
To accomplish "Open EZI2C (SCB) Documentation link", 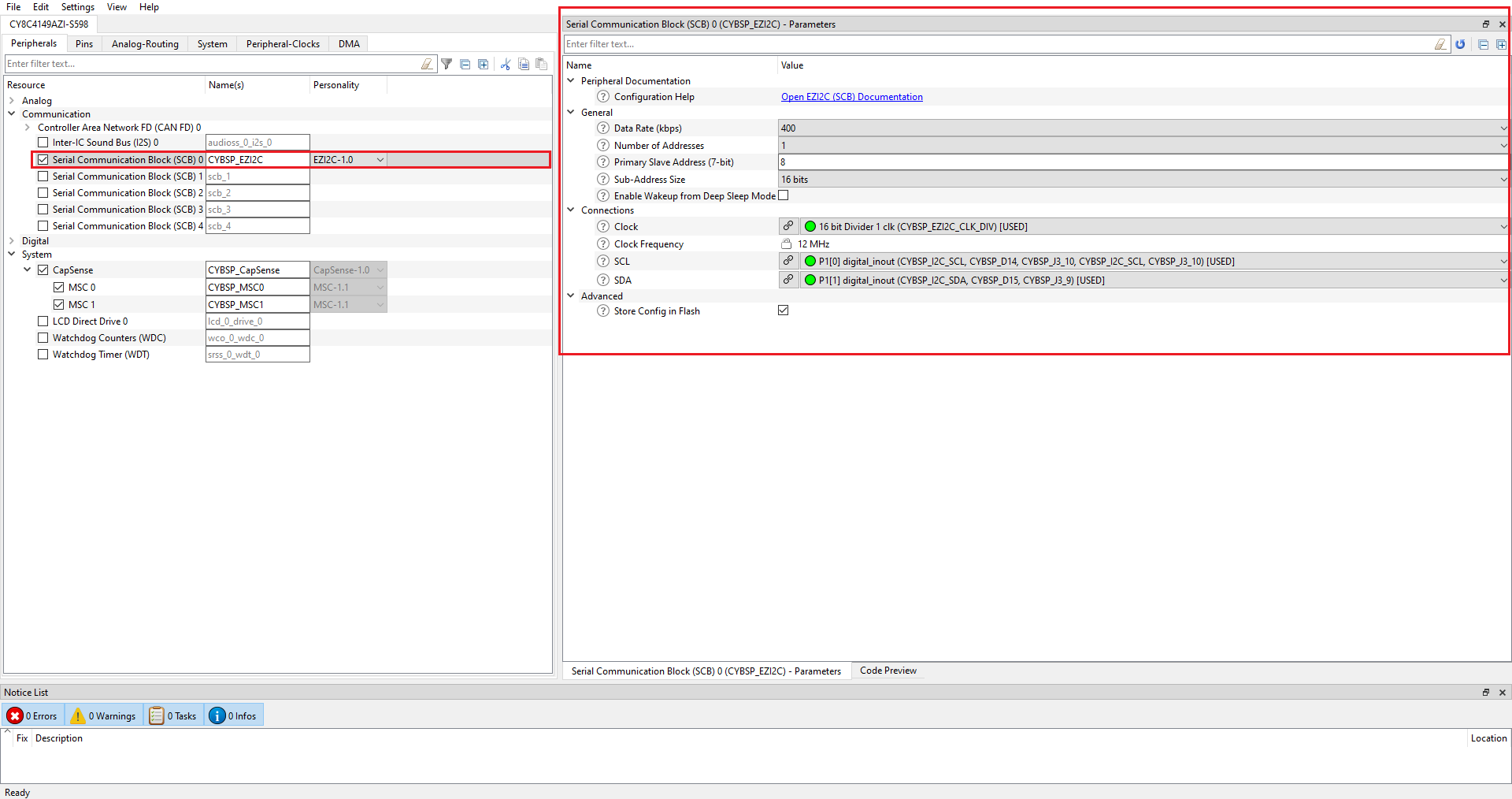I will tap(851, 97).
